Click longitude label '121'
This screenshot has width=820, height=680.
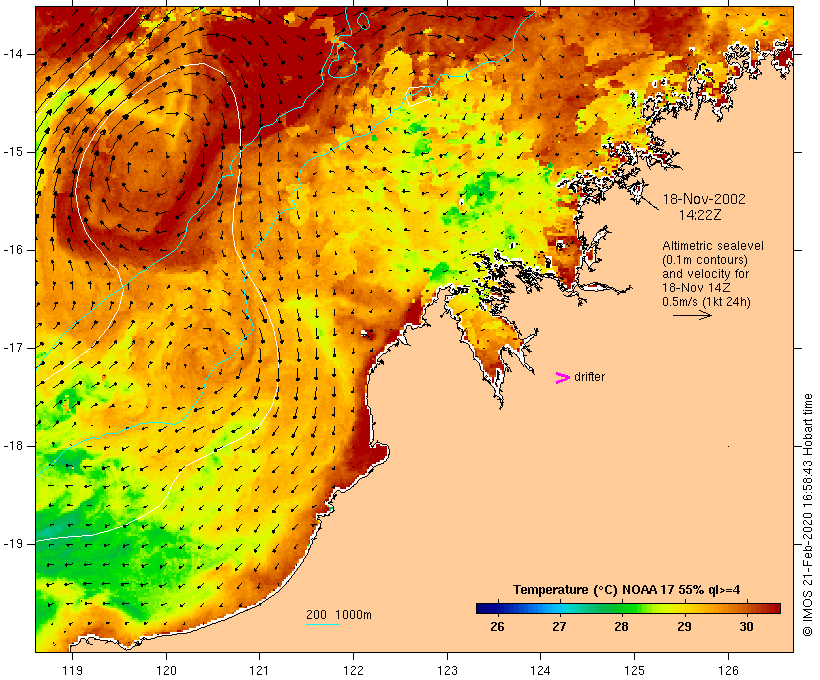[x=259, y=670]
